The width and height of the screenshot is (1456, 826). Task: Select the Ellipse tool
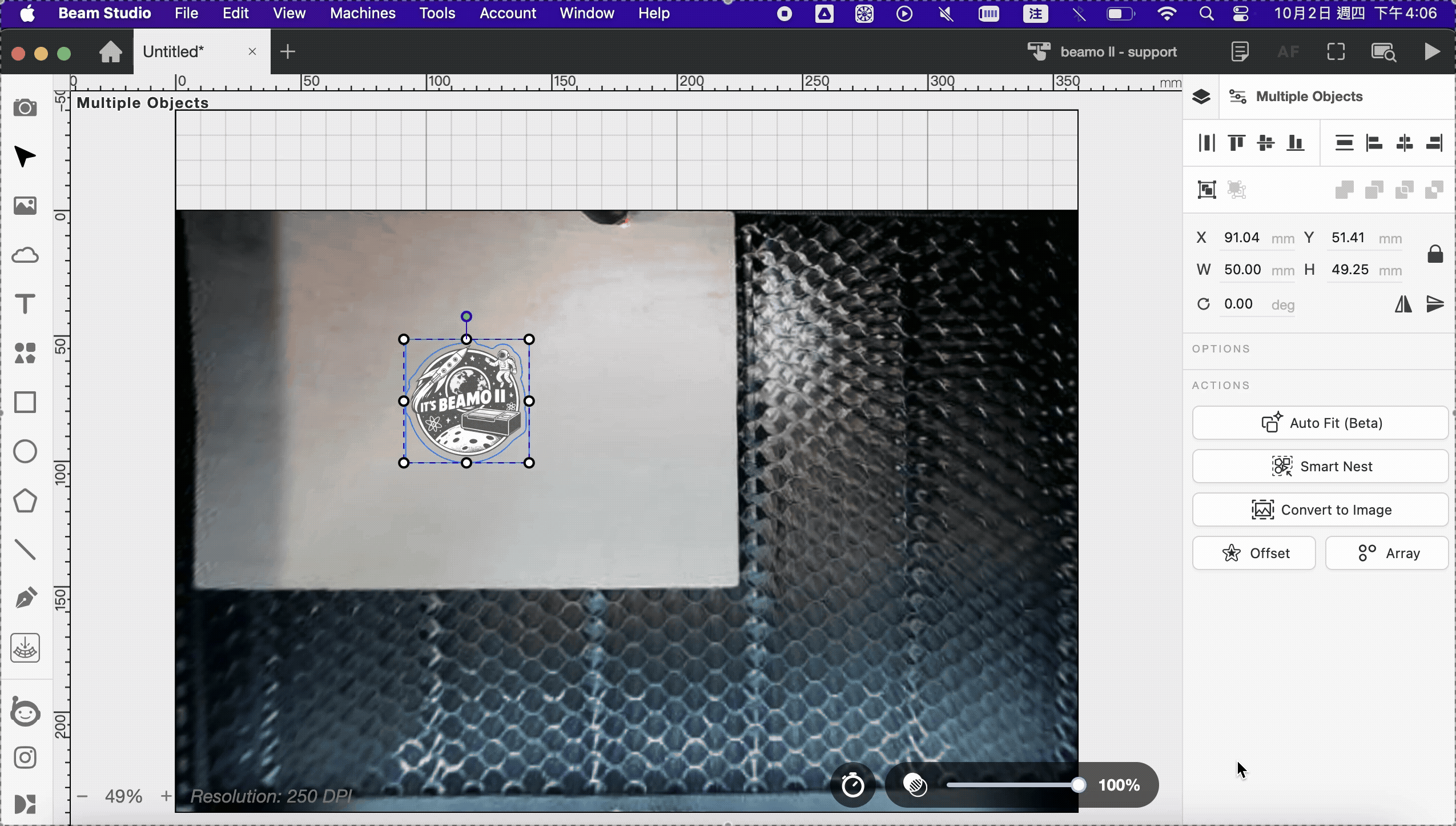25,451
